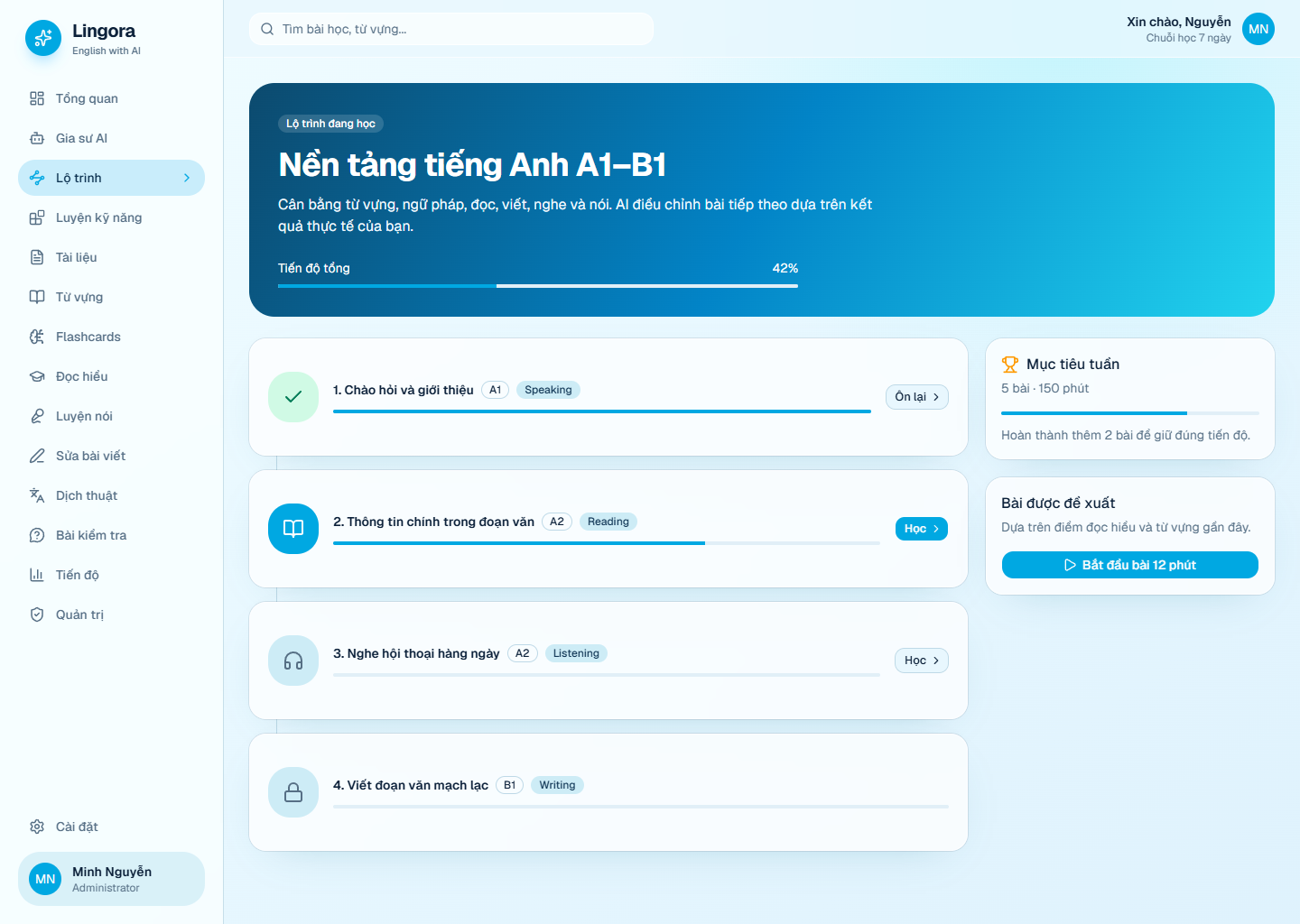Open the Bài kiểm tra menu label
1300x924 pixels.
(91, 535)
